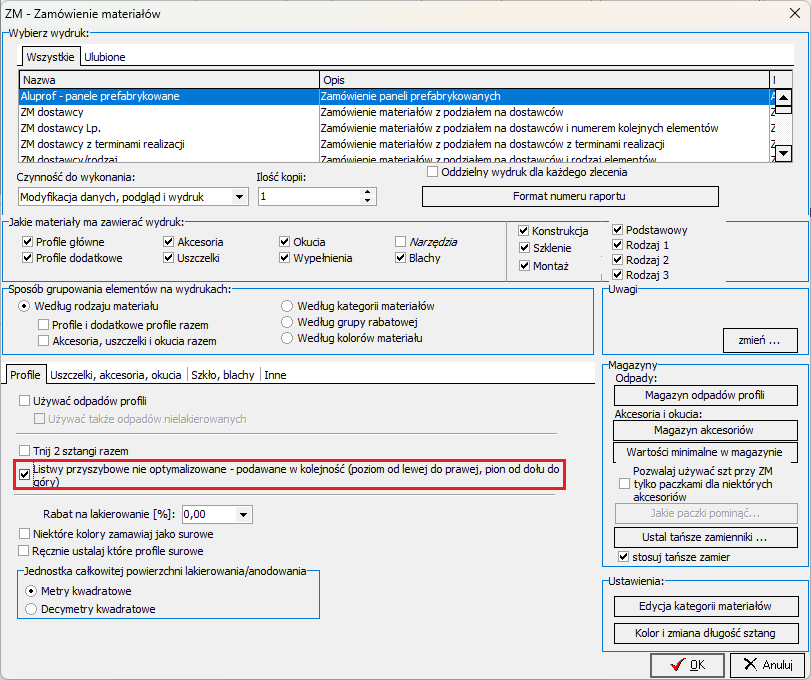Screen dimensions: 811x680
Task: Open the Szkło, blachy tab
Action: pos(222,375)
